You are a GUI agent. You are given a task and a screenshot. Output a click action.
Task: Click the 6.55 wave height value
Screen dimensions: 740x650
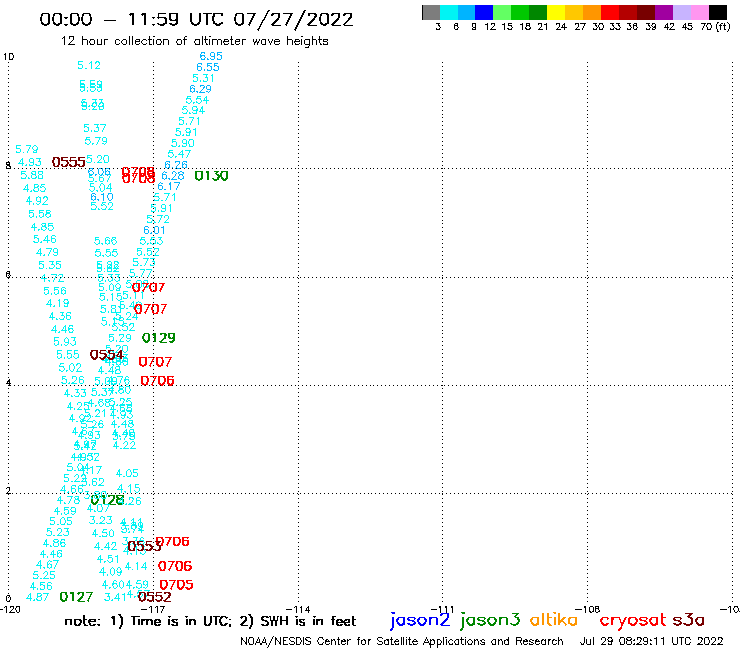click(208, 67)
